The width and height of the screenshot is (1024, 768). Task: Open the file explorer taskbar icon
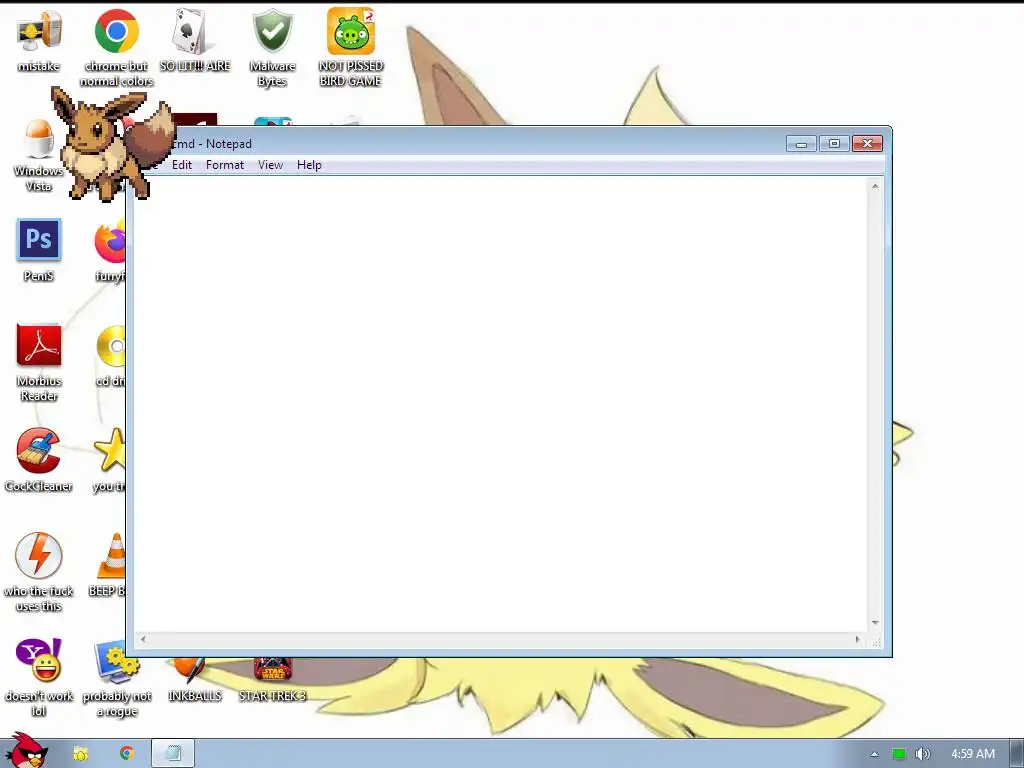(80, 754)
